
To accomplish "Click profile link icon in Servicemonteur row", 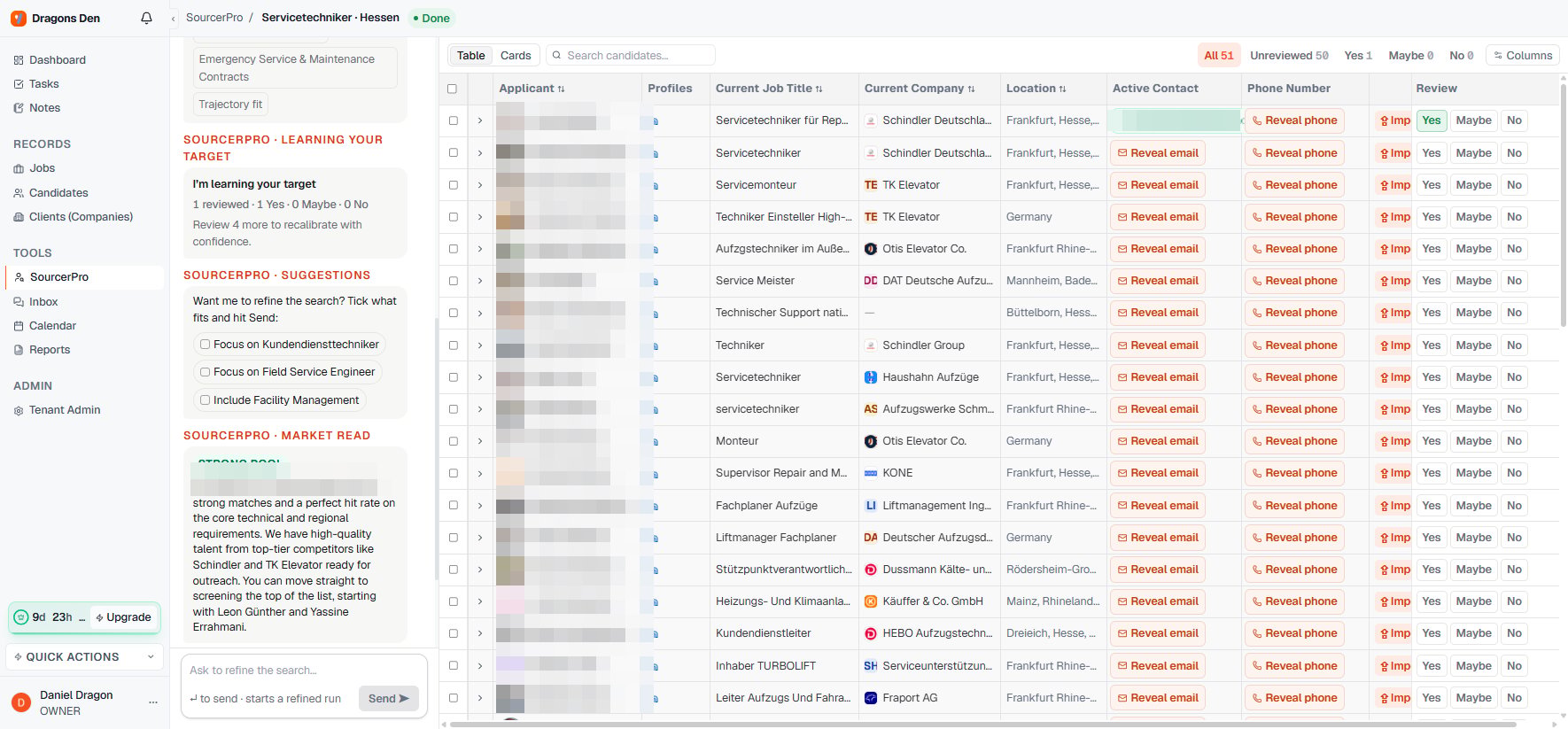I will click(656, 185).
